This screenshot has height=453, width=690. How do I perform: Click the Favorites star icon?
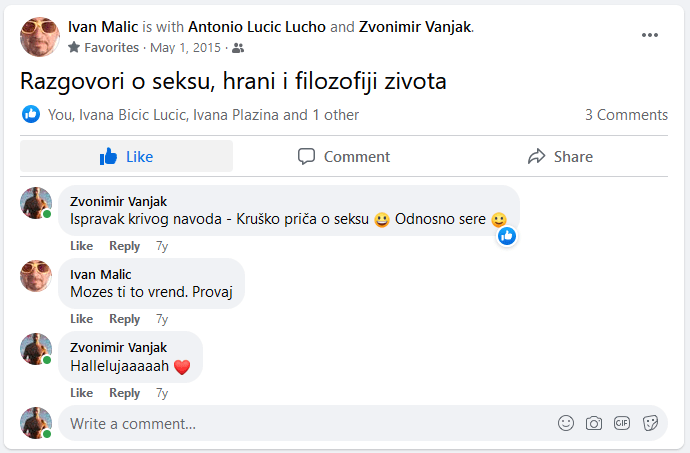point(74,47)
